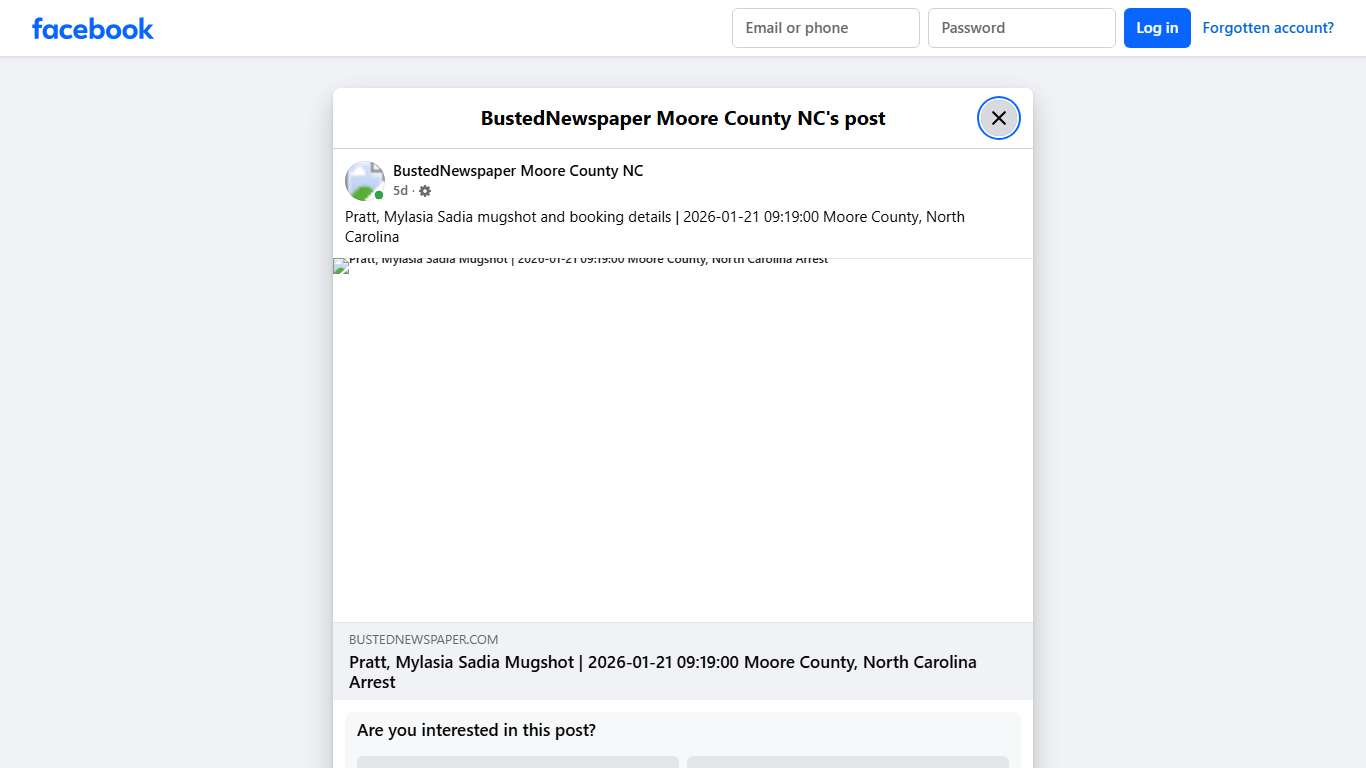This screenshot has width=1366, height=768.
Task: Dismiss the post dialog with the X
Action: [x=998, y=117]
